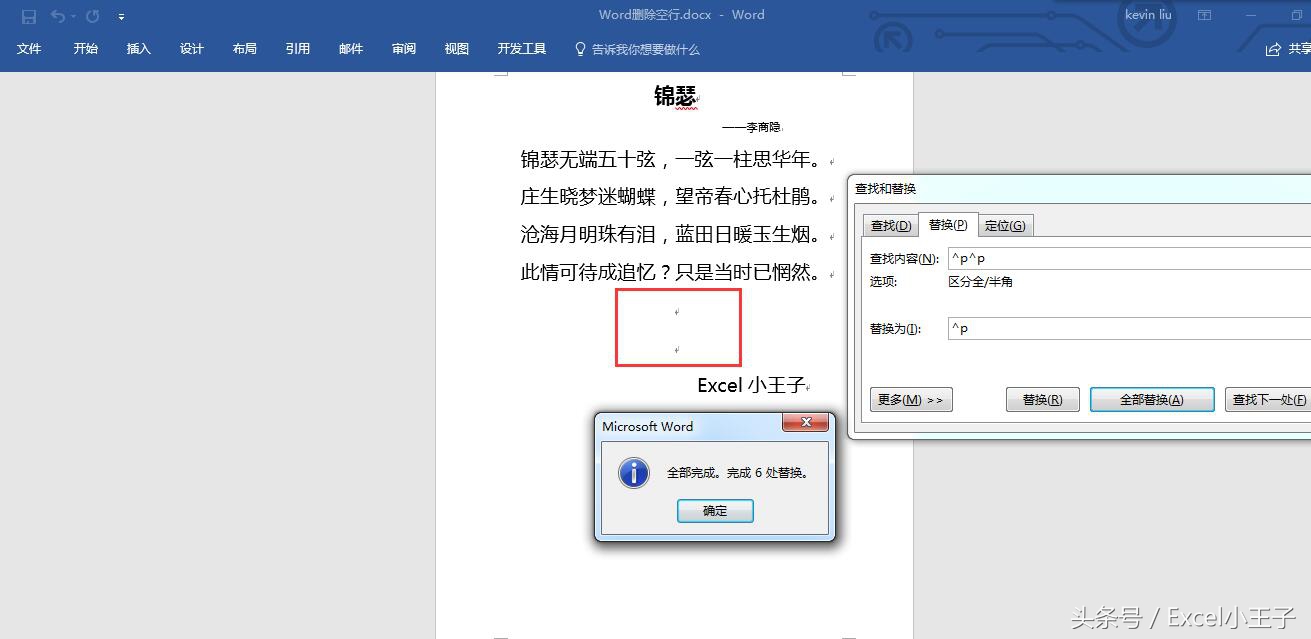Click the line 庄生晓梦迷蝴蝶
The height and width of the screenshot is (639, 1311).
point(588,196)
